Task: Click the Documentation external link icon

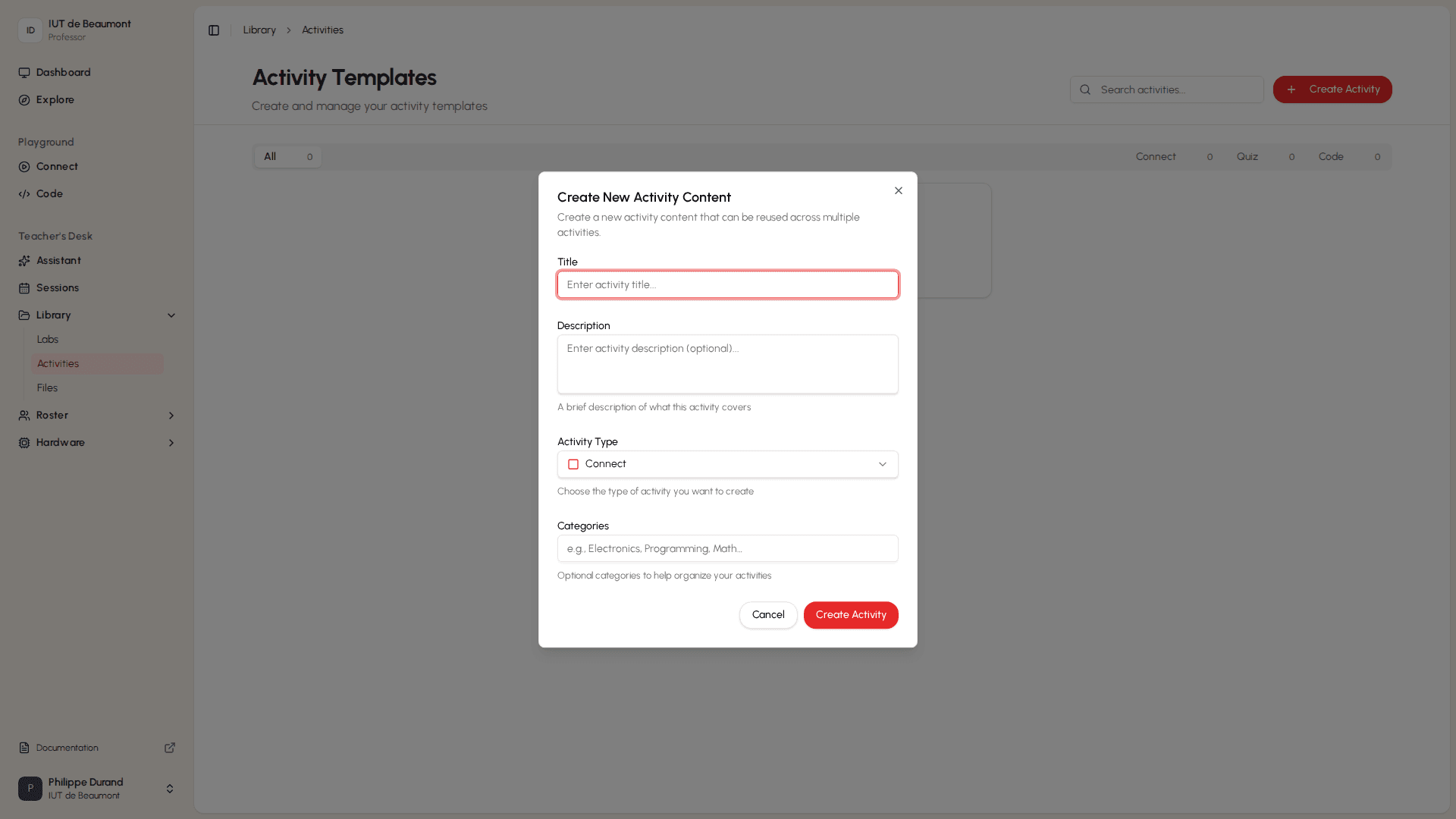Action: pos(170,748)
